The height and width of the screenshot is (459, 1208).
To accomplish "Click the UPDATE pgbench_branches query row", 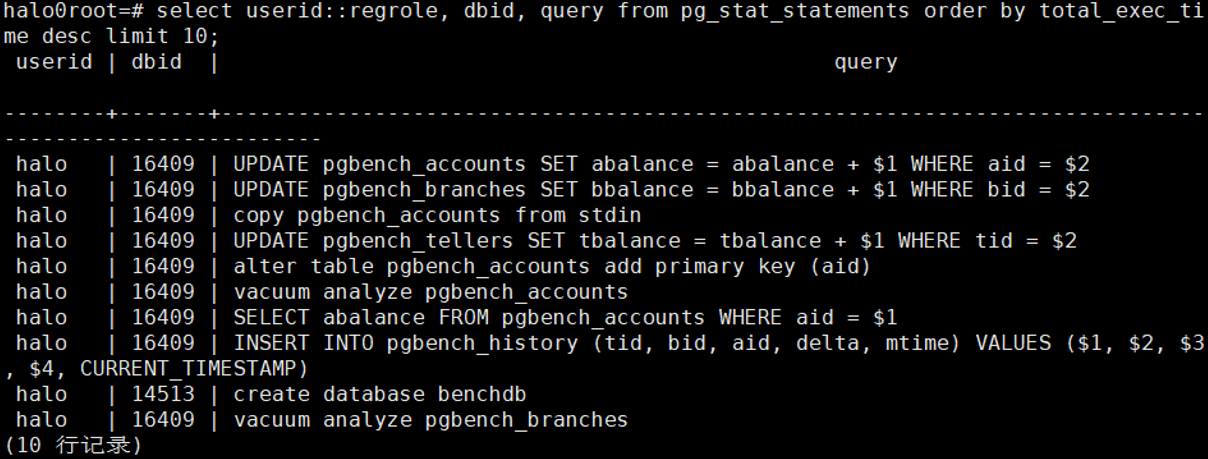I will pyautogui.click(x=661, y=190).
